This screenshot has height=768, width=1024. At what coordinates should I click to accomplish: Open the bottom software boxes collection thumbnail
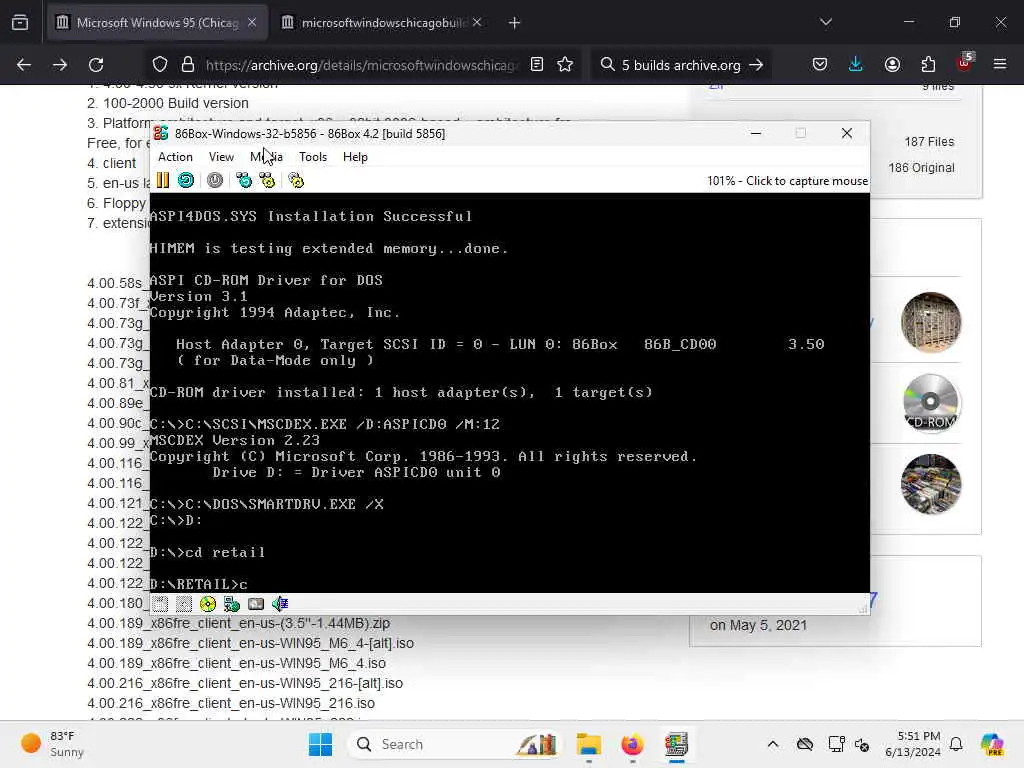click(931, 484)
